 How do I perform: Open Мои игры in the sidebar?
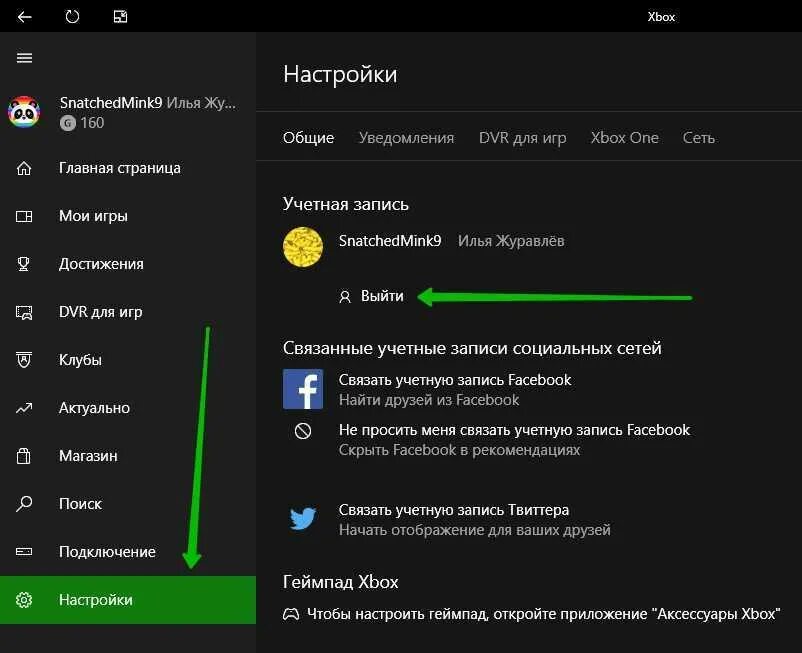128,216
